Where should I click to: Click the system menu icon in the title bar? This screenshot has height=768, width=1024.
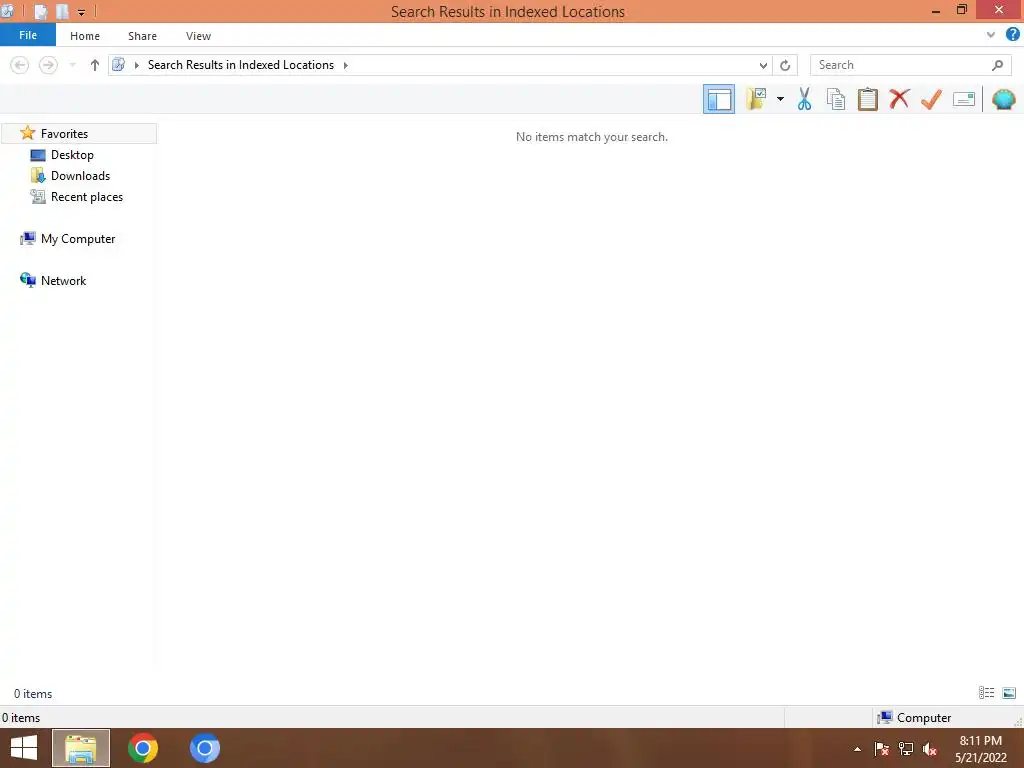[x=7, y=11]
